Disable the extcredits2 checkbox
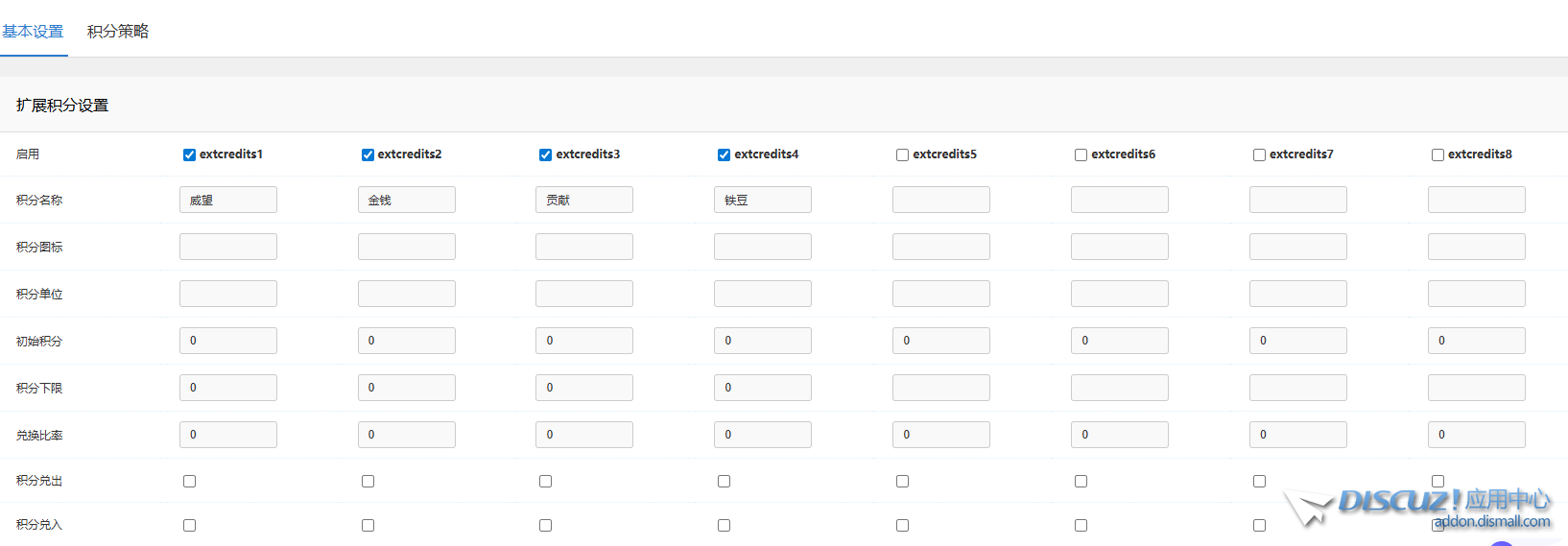Viewport: 1568px width, 546px height. [x=368, y=154]
